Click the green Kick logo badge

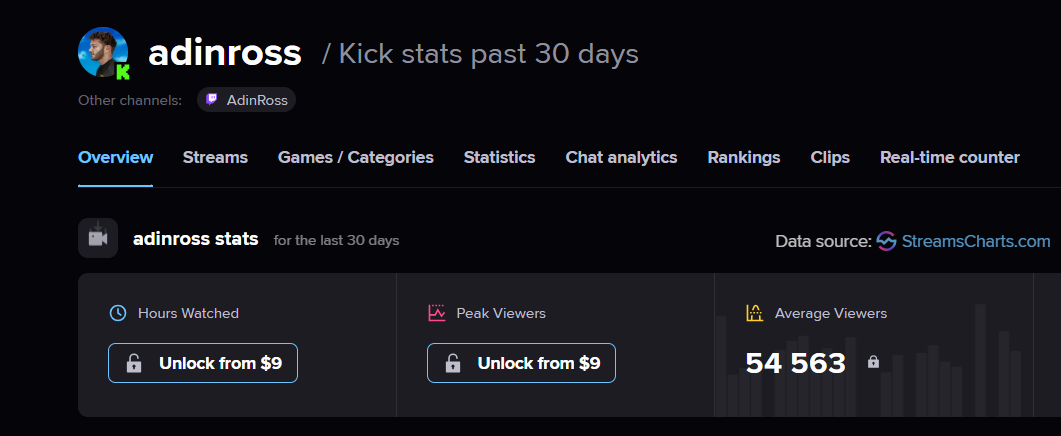pos(123,71)
